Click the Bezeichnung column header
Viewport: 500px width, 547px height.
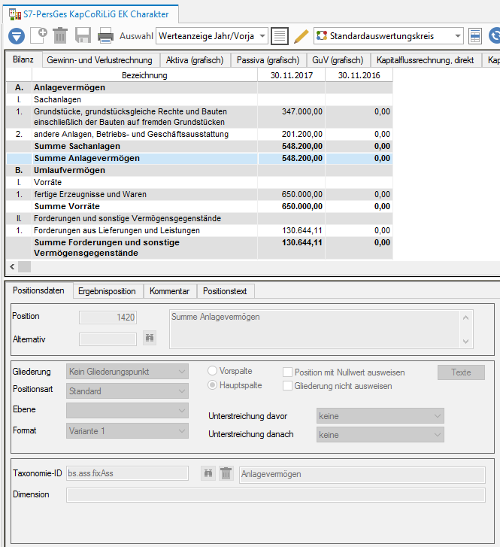144,75
